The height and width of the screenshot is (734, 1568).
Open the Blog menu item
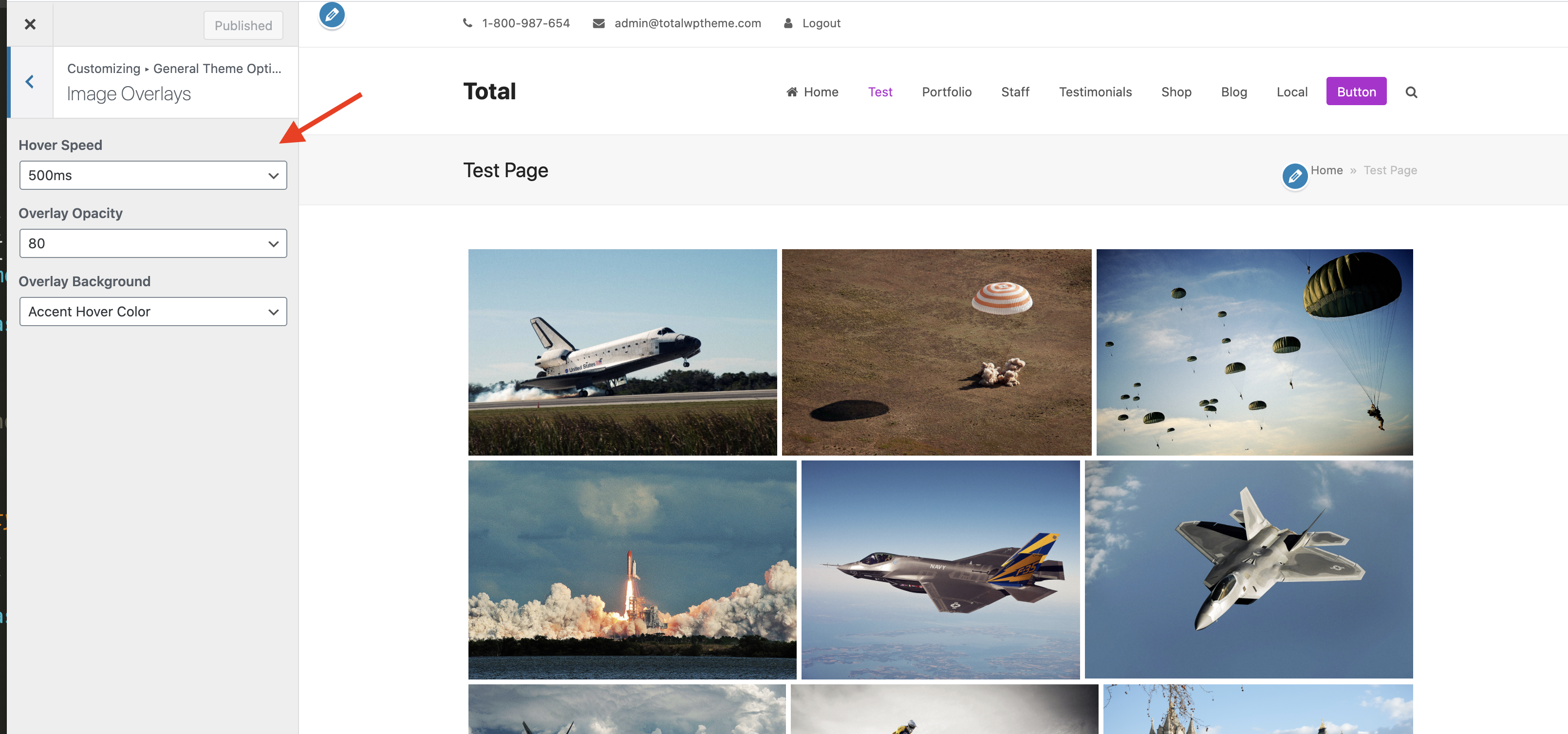click(x=1234, y=92)
